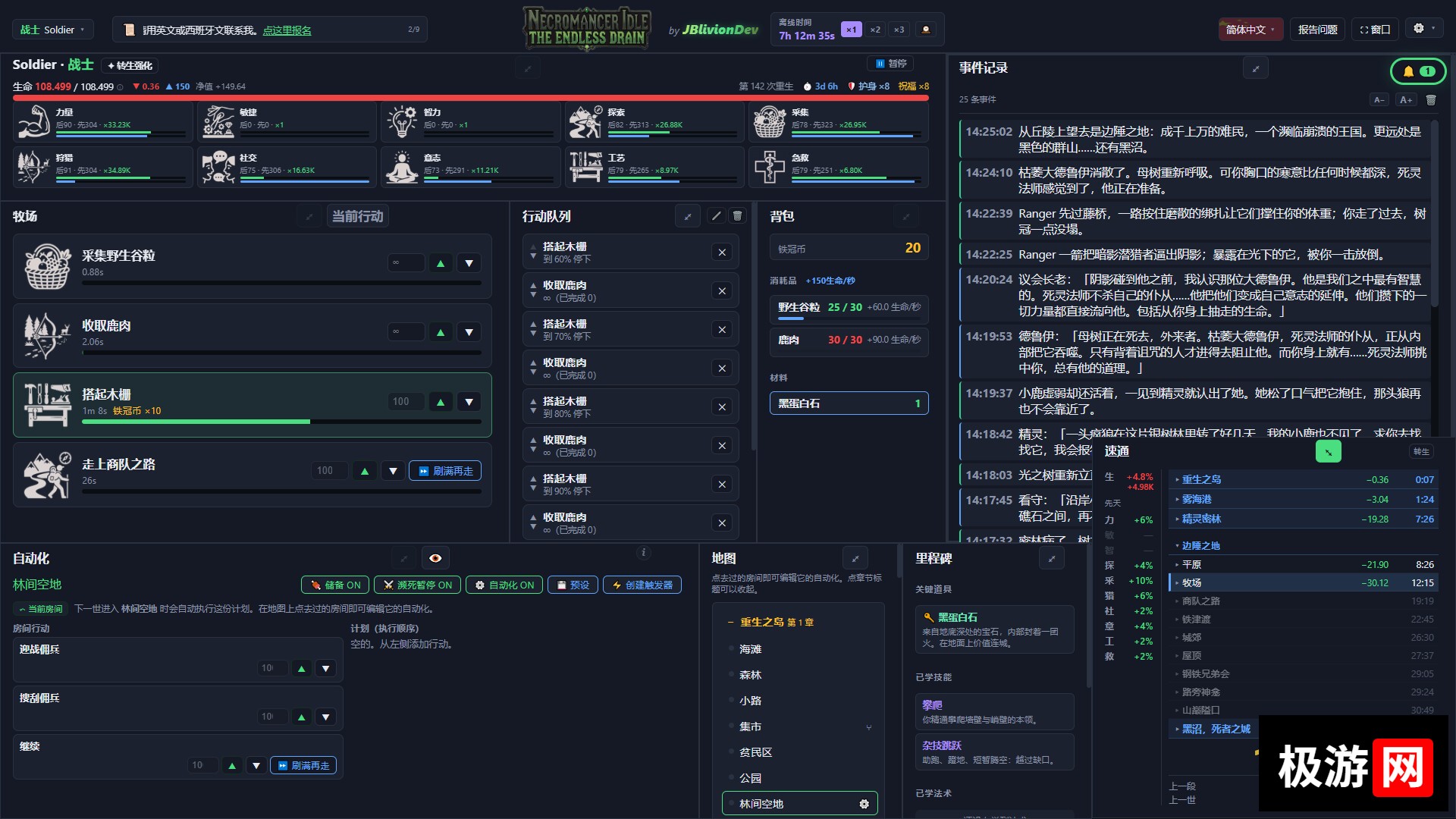Image resolution: width=1456 pixels, height=819 pixels.
Task: Click the 搭起木棚 workbench icon
Action: [48, 404]
